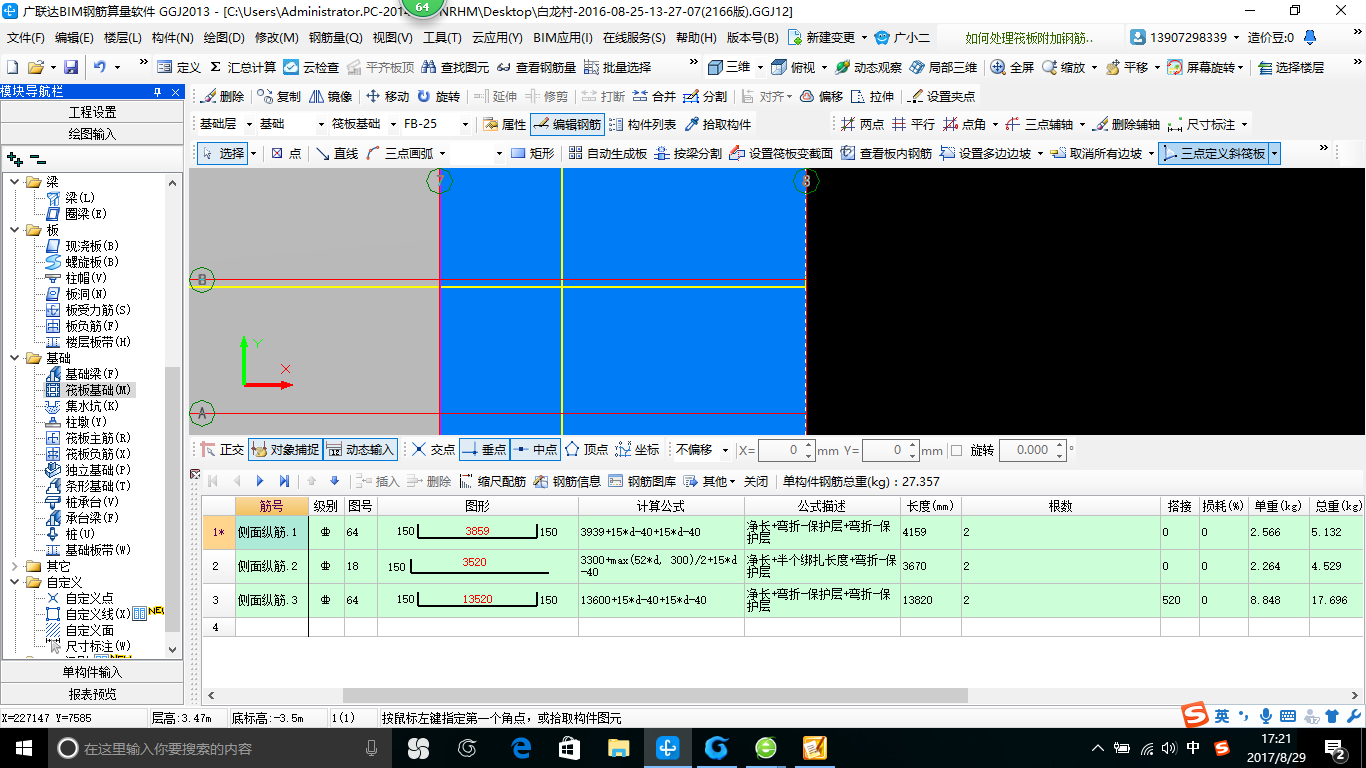Collapse the 板 tree node
This screenshot has width=1366, height=768.
pos(15,230)
